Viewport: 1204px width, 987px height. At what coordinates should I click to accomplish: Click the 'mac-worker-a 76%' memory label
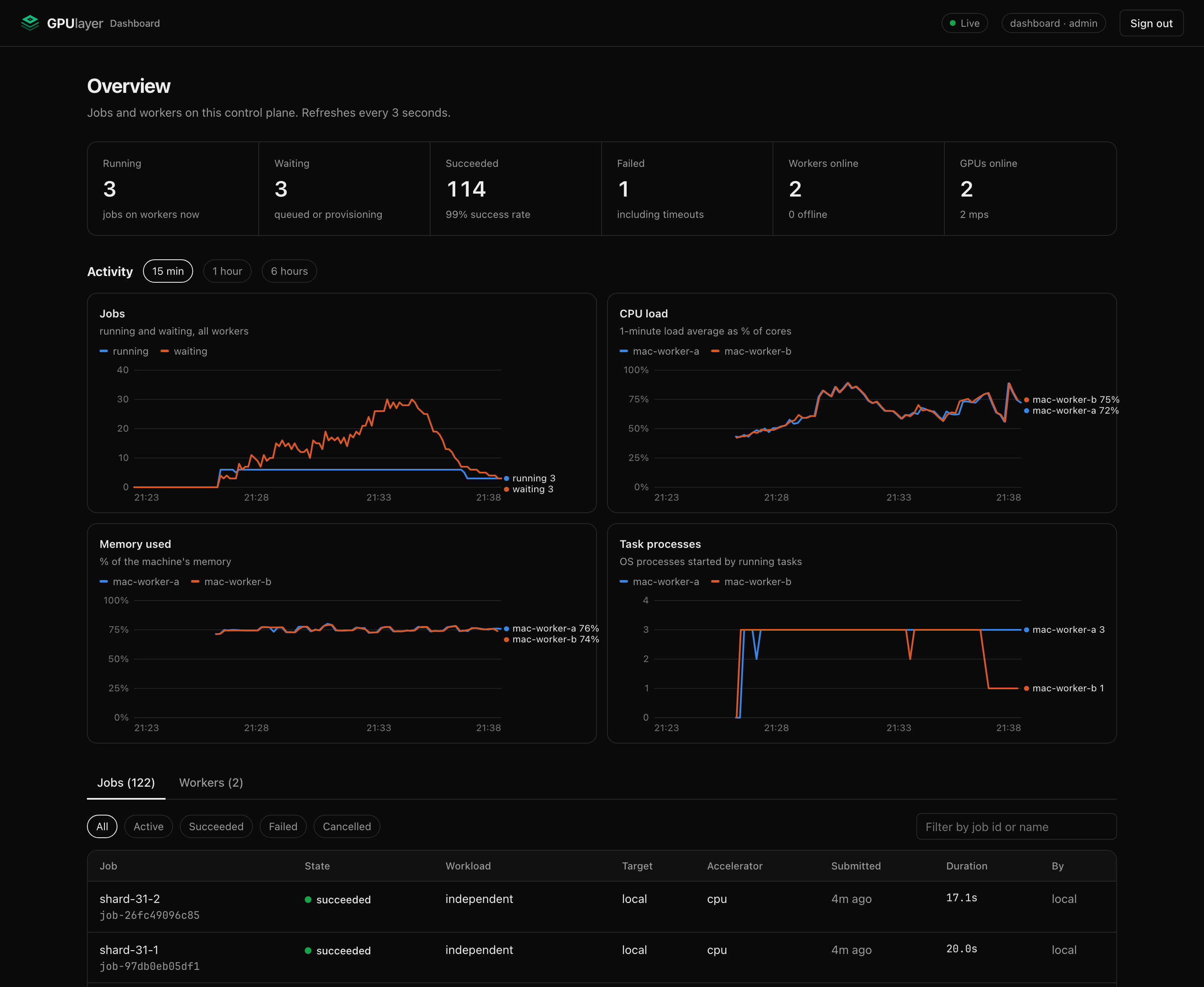[x=556, y=628]
